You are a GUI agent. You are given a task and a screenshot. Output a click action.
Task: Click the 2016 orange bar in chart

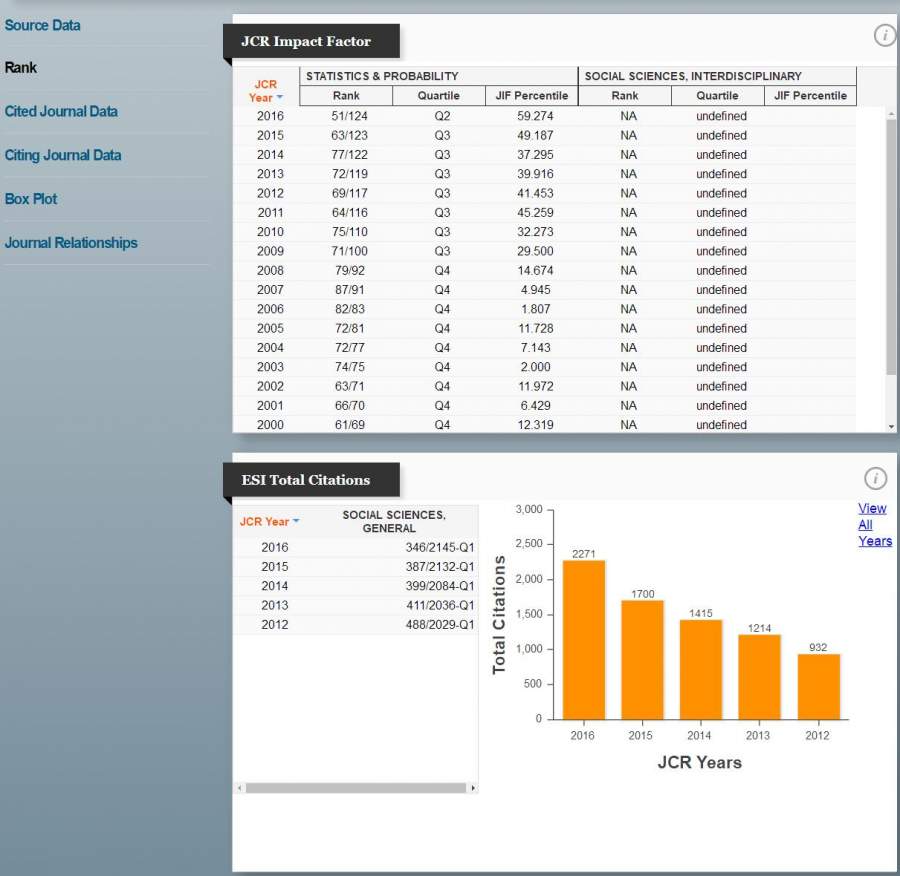(x=583, y=640)
